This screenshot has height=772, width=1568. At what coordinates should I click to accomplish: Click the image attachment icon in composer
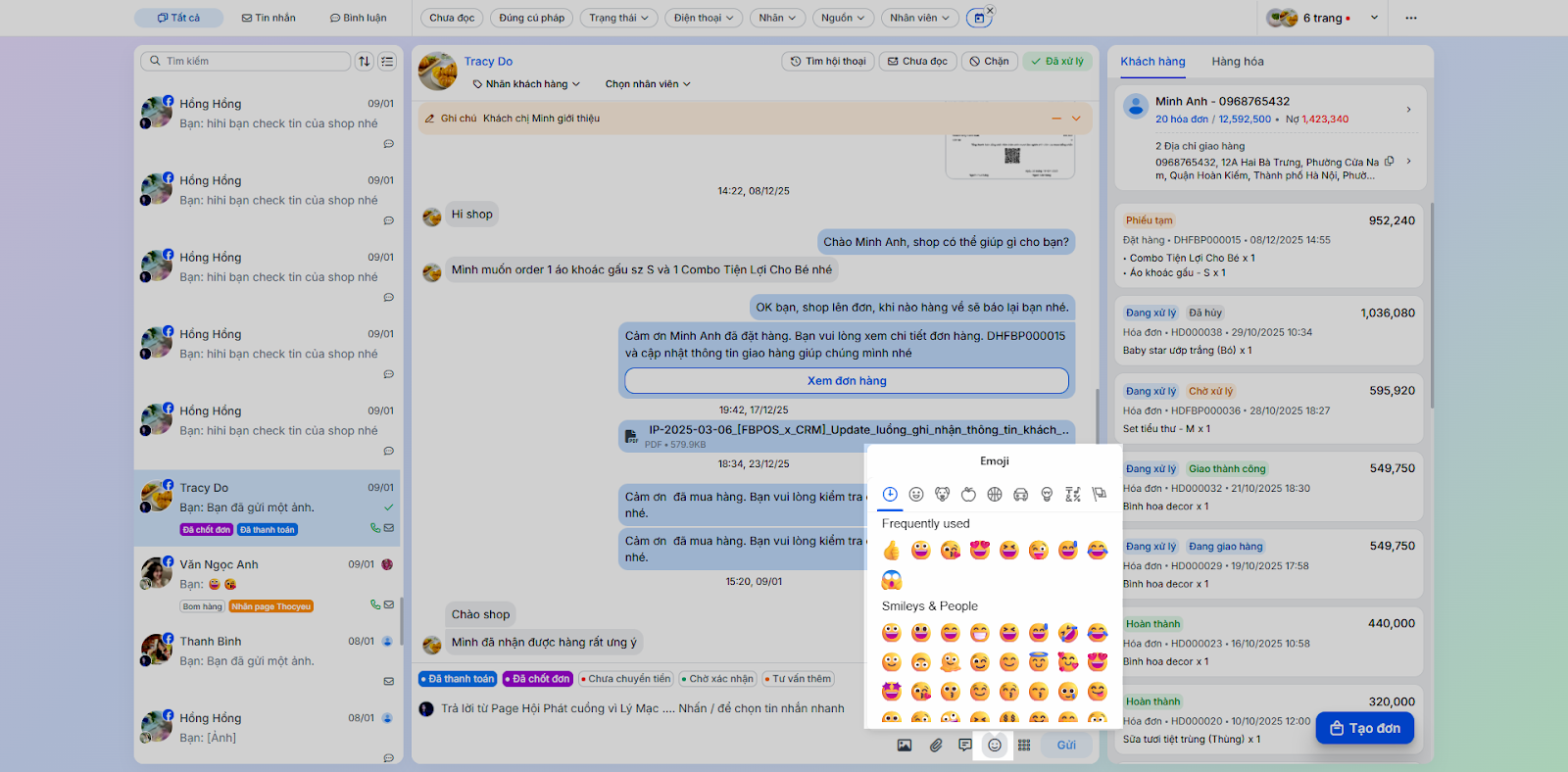click(x=905, y=746)
